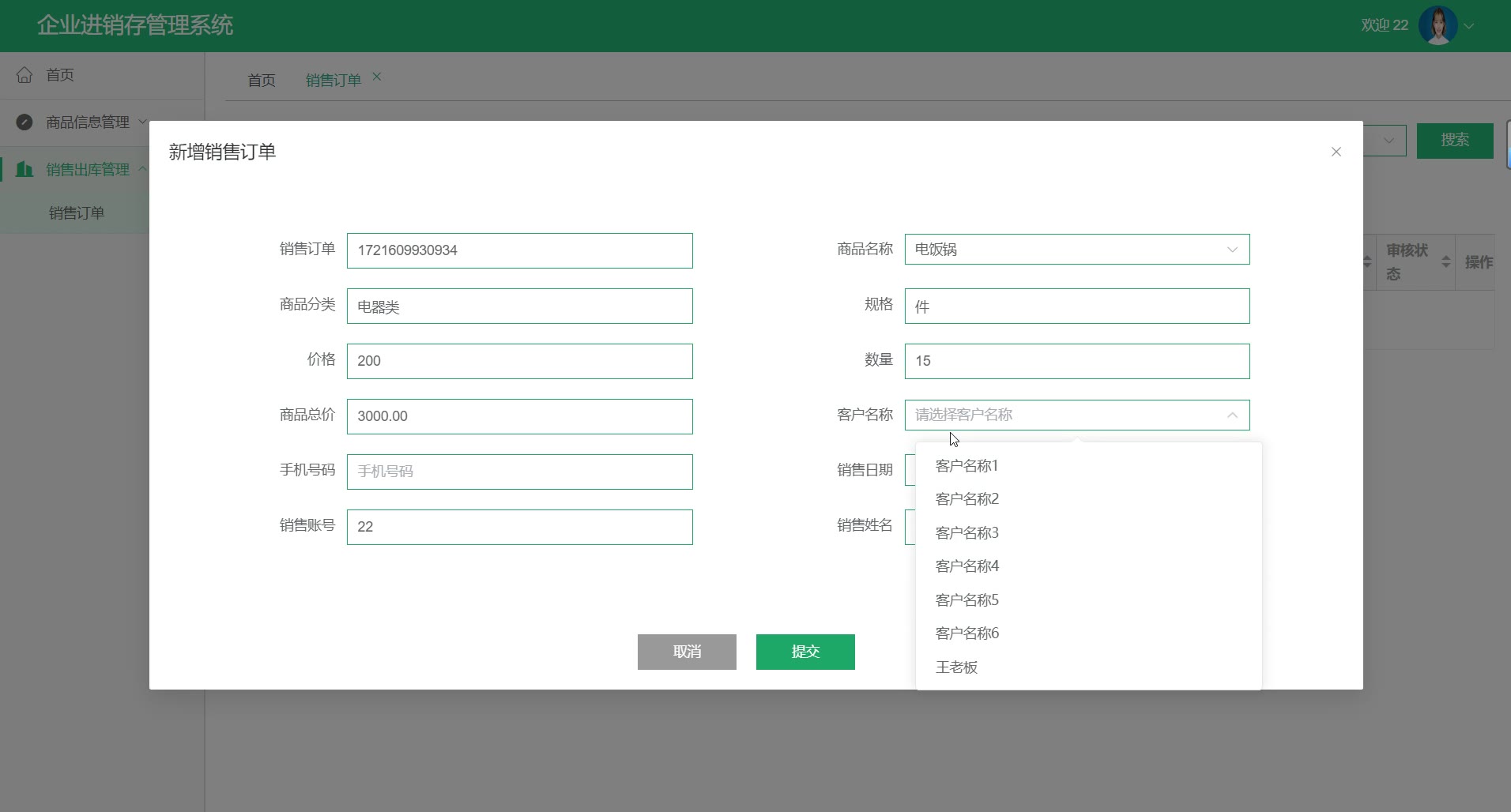Click the 搜索 button
Screen dimensions: 1511x812
[1454, 141]
